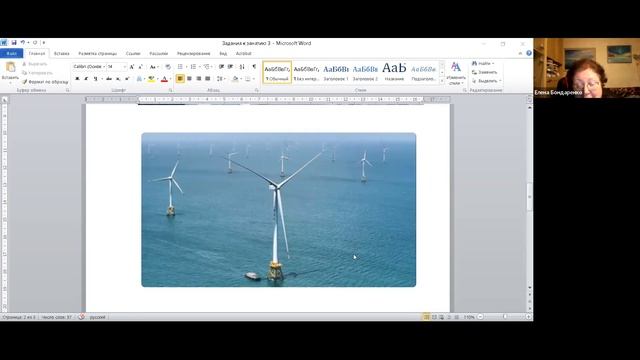The width and height of the screenshot is (640, 360).
Task: Toggle display of paragraph marks
Action: [254, 67]
